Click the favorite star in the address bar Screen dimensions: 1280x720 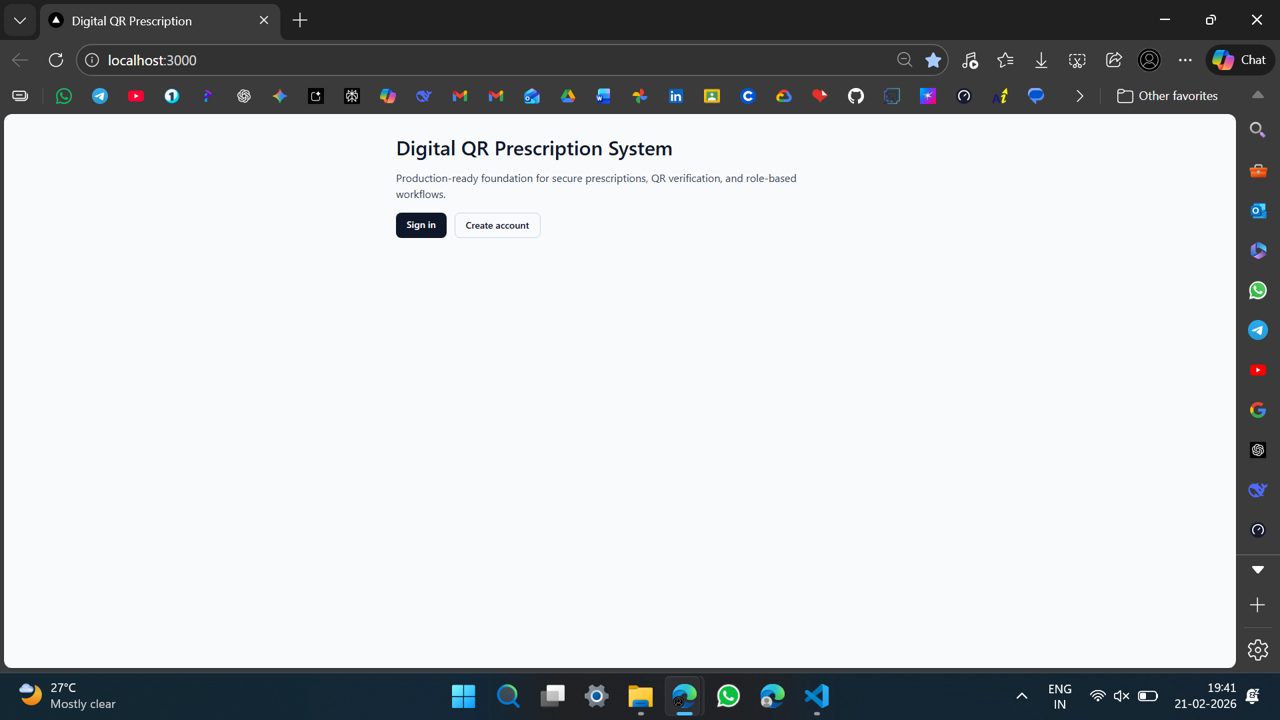(x=933, y=60)
